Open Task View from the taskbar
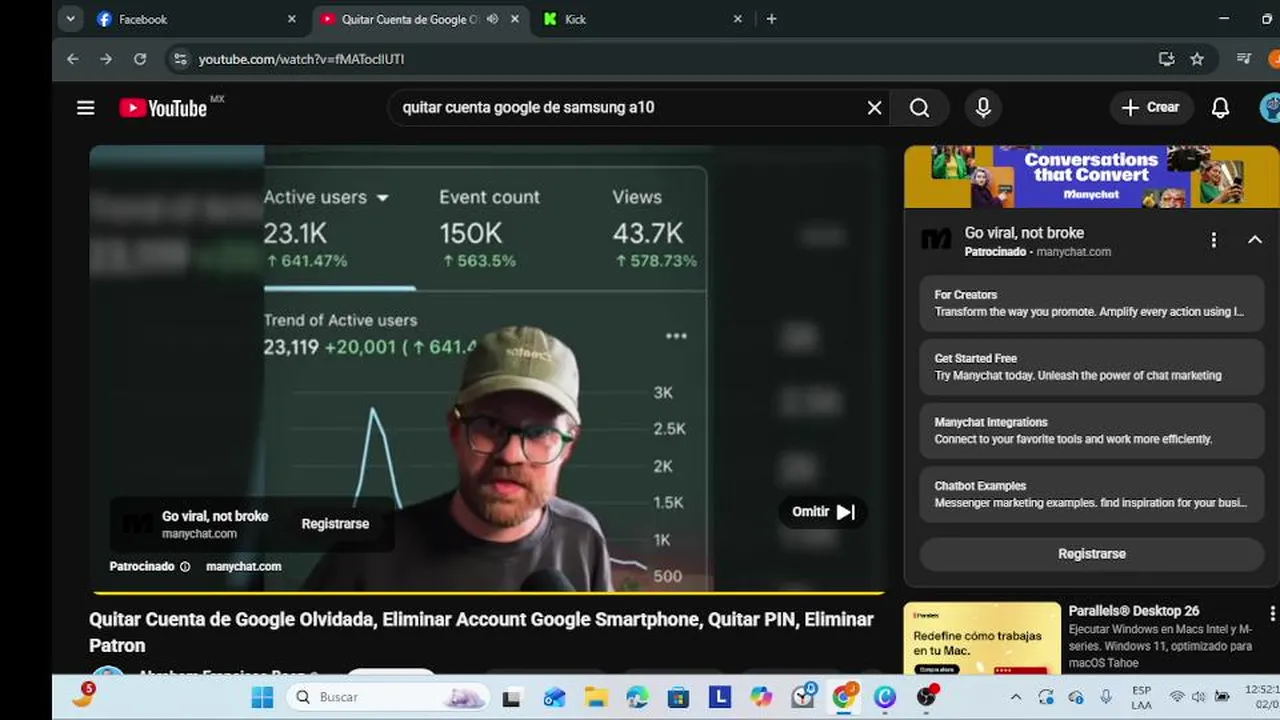Screen dimensions: 1280x720 pyautogui.click(x=511, y=697)
